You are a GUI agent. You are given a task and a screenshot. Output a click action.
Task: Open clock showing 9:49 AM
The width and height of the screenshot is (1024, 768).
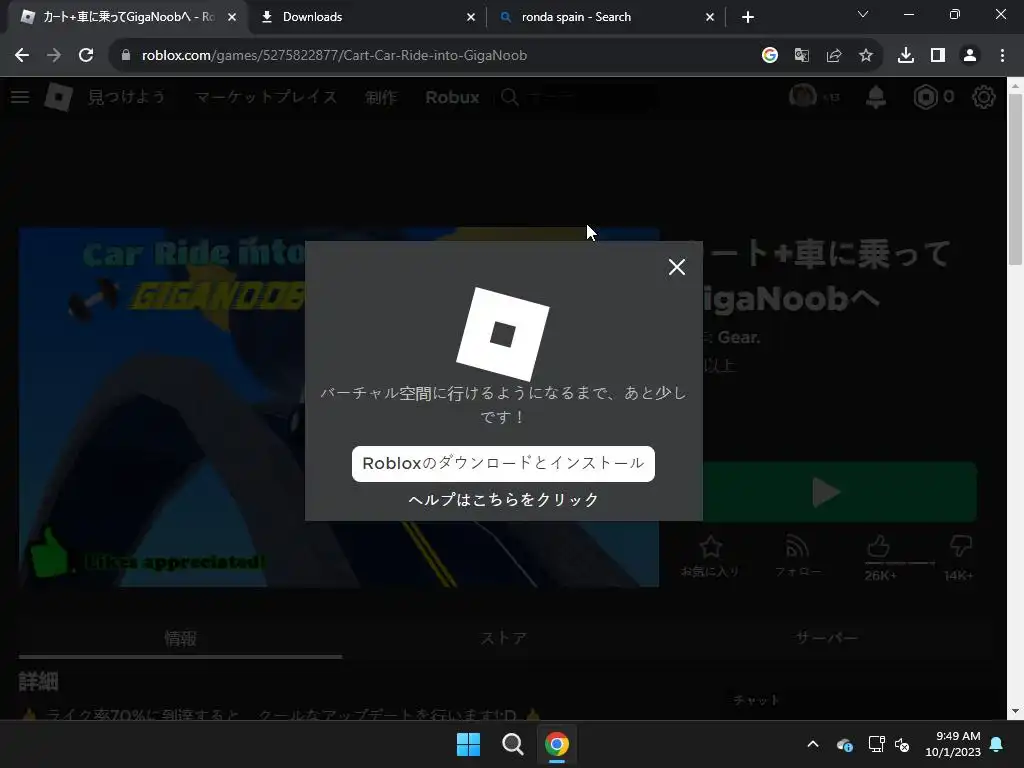[953, 744]
